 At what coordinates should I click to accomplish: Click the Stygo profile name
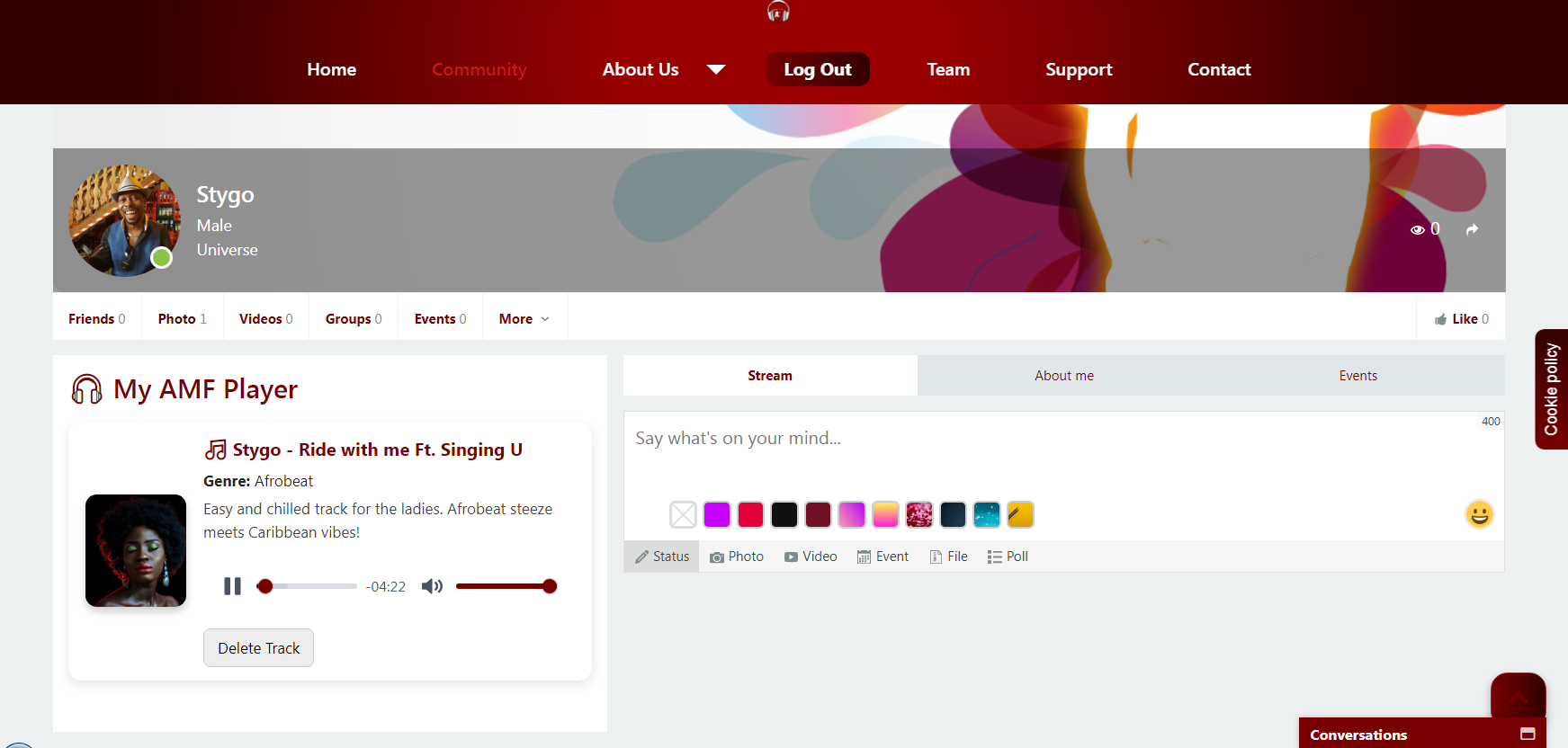click(226, 195)
